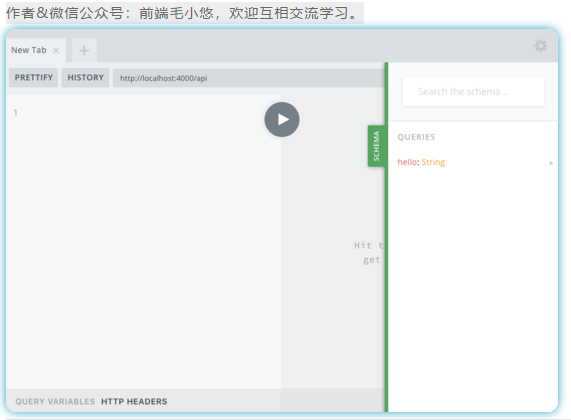Viewport: 571px width, 420px height.
Task: Select the New Tab tab
Action: point(36,50)
